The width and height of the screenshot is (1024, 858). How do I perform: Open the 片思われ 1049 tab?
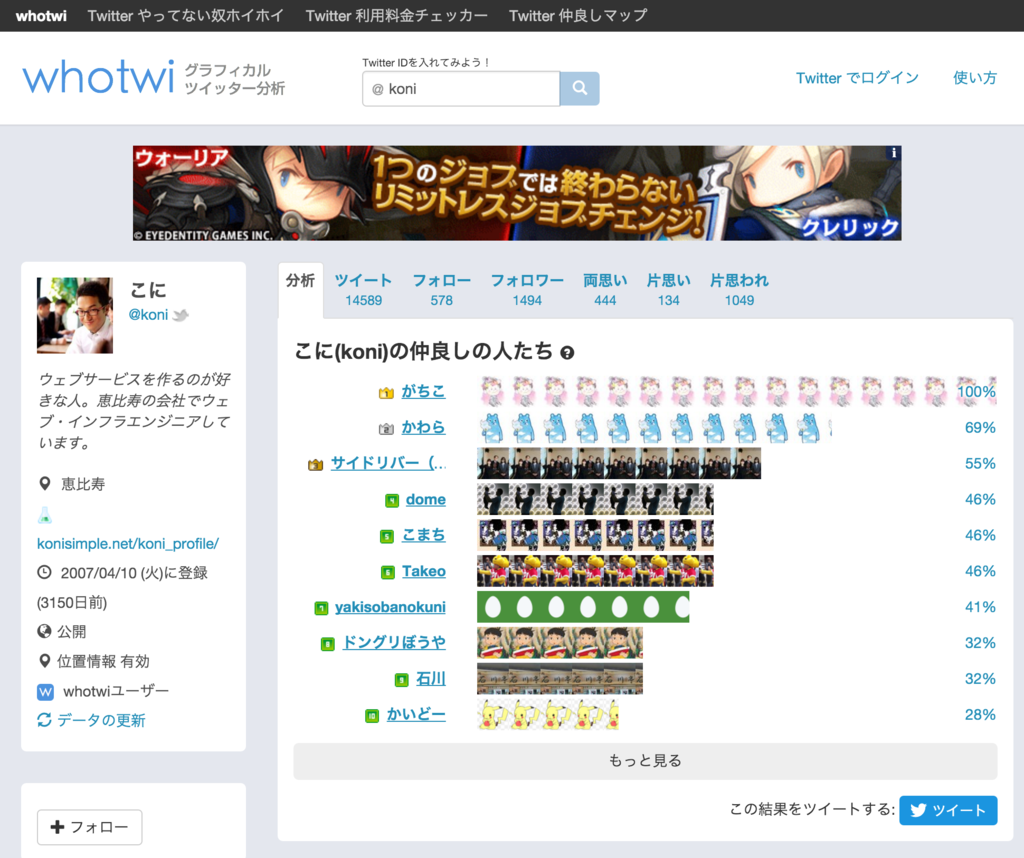pos(739,290)
